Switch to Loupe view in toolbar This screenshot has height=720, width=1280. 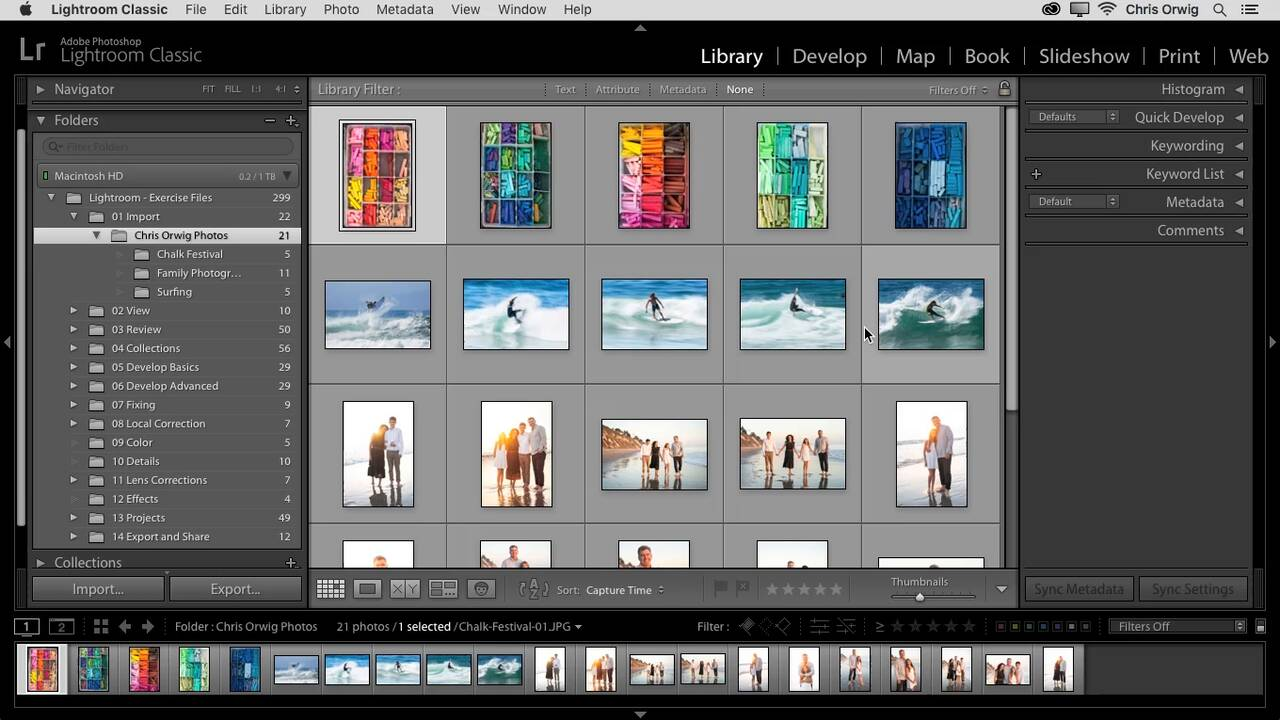(x=367, y=589)
